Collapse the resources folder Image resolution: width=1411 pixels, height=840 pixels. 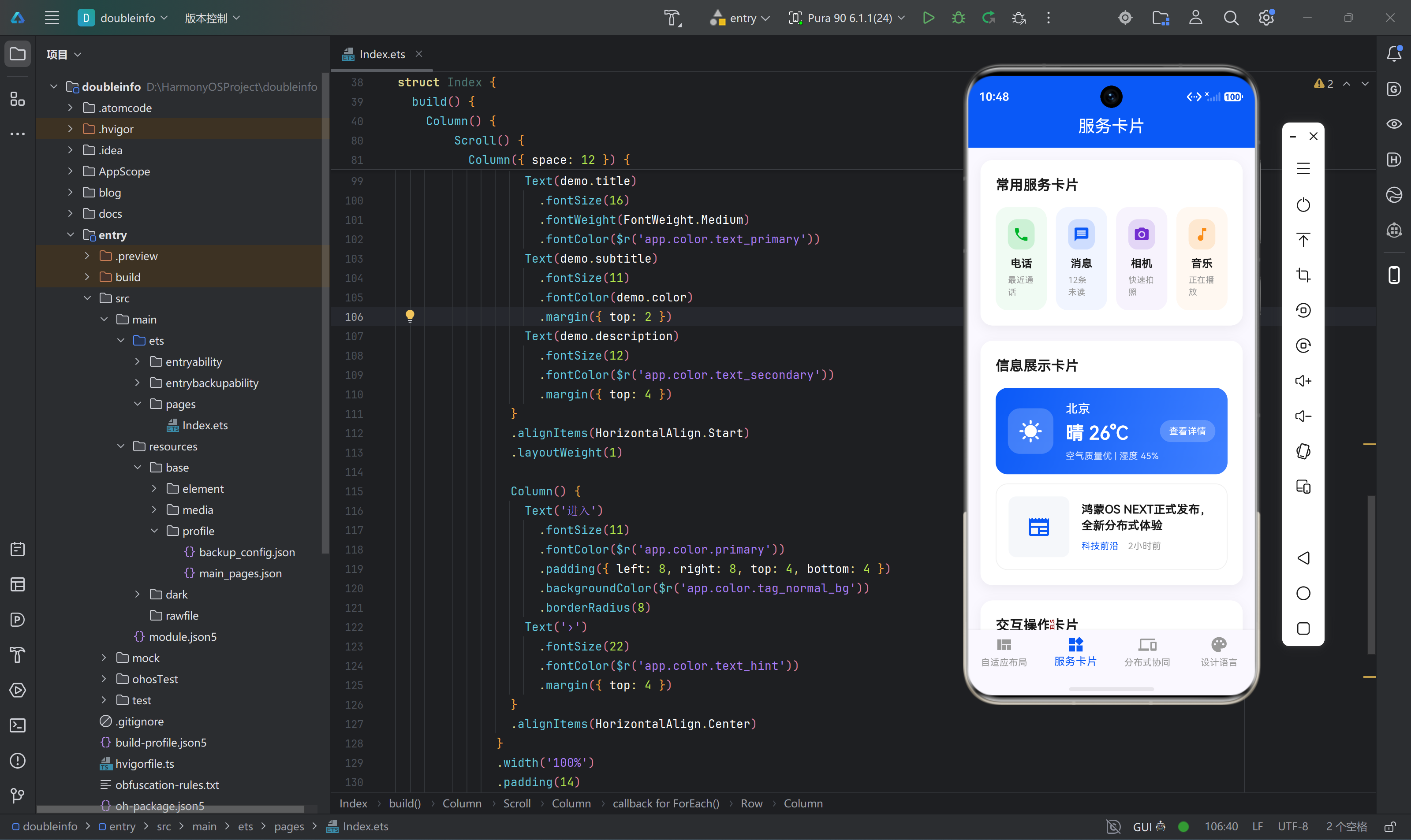coord(121,446)
